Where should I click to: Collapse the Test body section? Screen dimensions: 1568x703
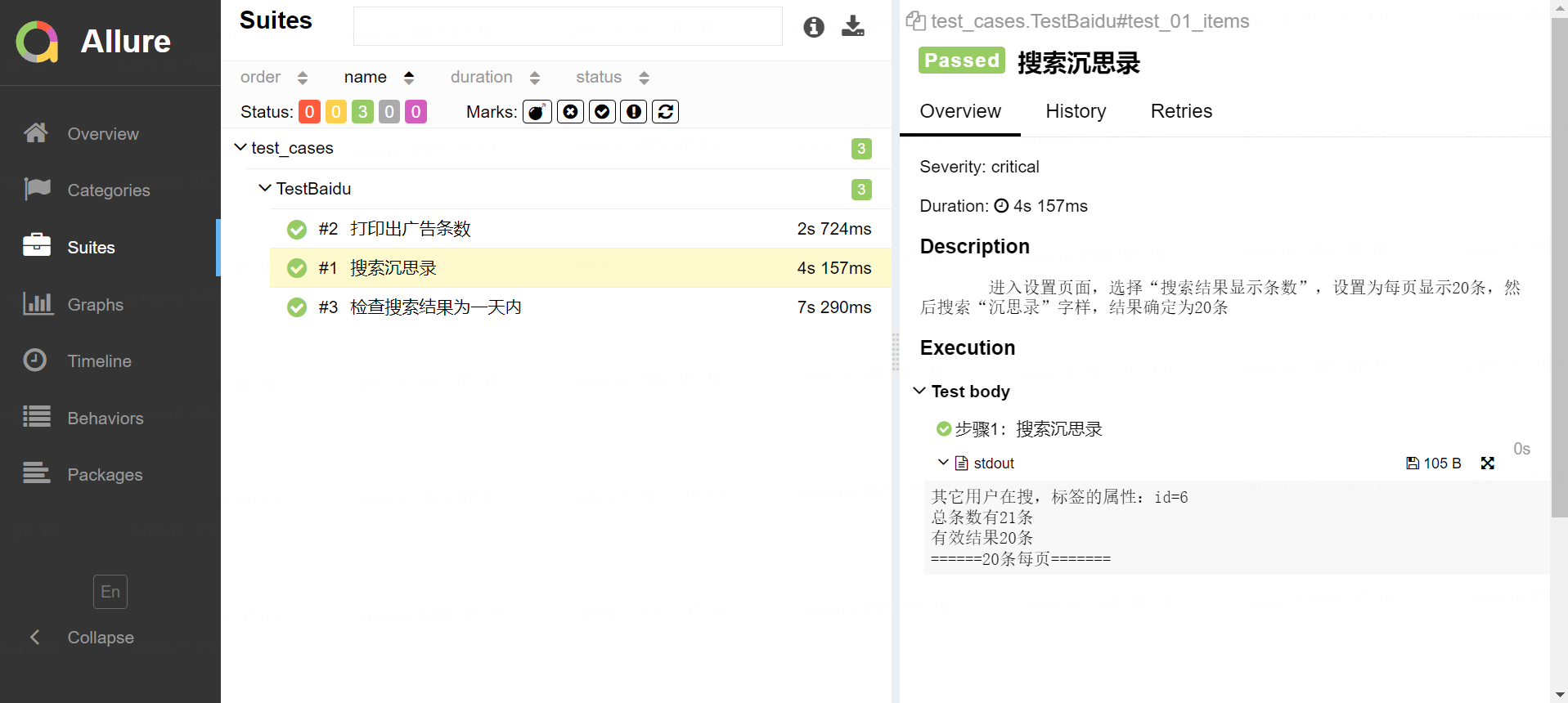click(962, 392)
